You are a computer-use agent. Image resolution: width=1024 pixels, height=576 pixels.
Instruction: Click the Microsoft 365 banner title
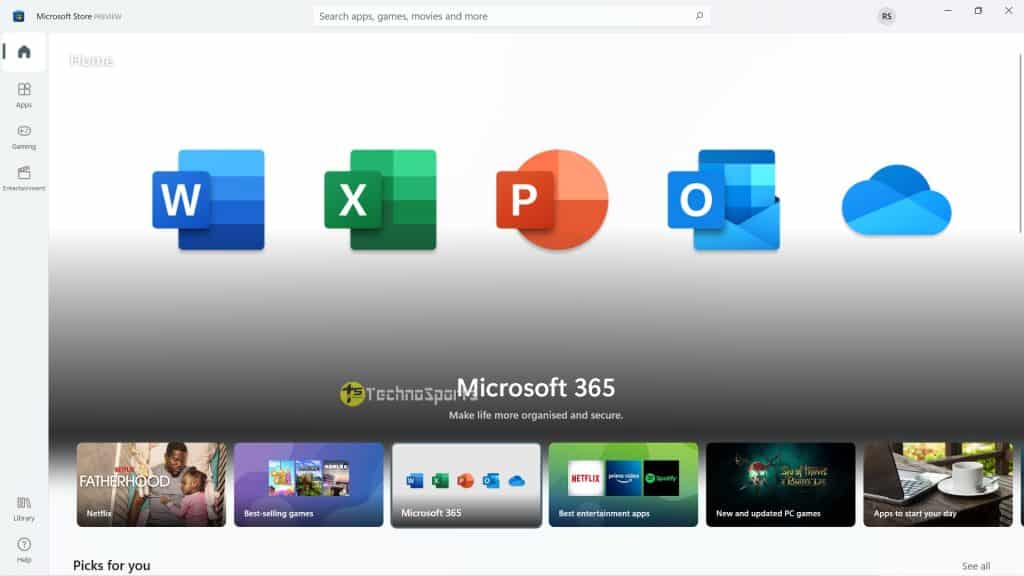[x=536, y=388]
